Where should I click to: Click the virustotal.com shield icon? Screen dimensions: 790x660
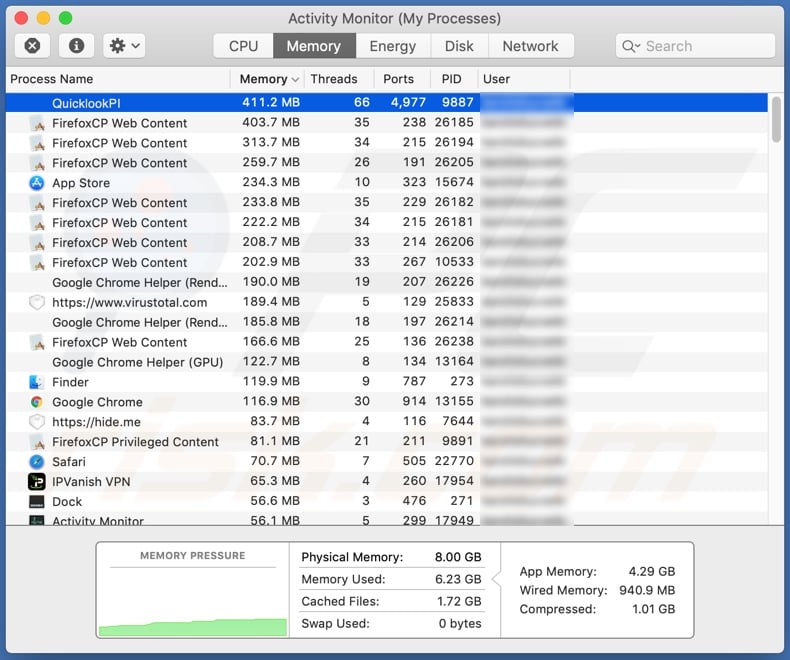[x=37, y=302]
